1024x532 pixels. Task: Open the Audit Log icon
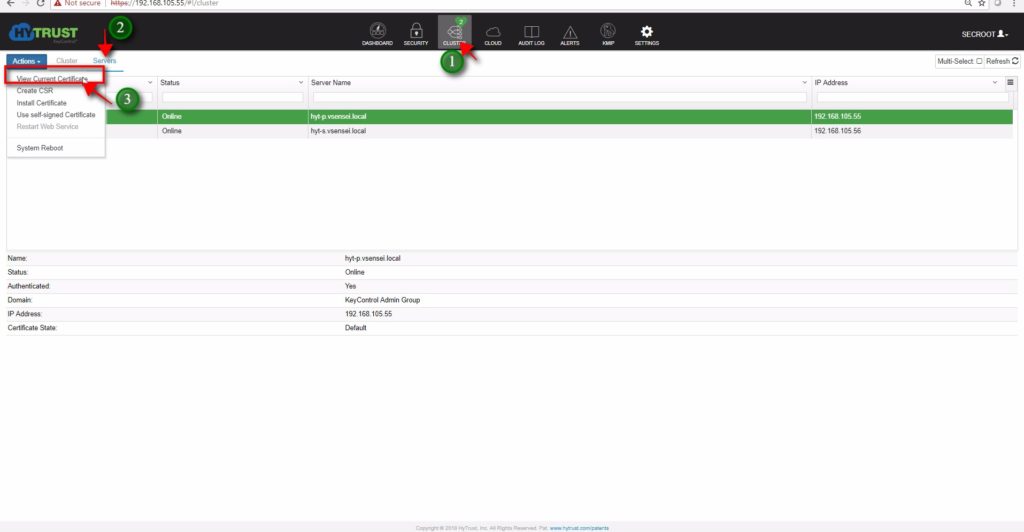[x=531, y=35]
